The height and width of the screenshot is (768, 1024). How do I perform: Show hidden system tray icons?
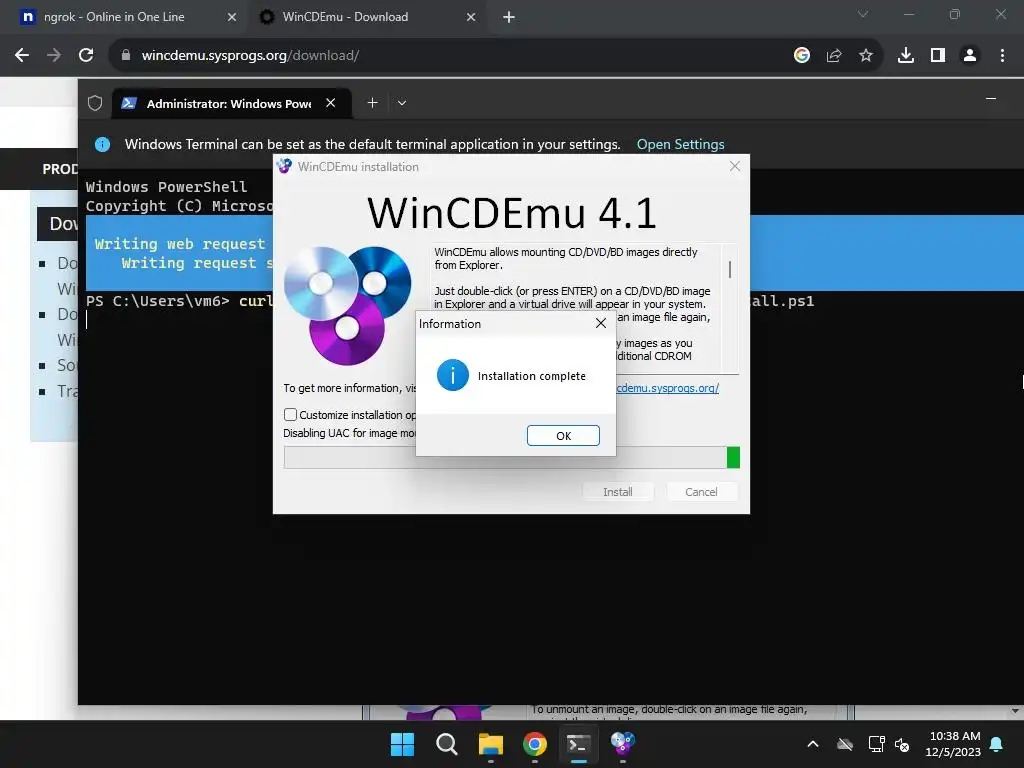[x=813, y=744]
